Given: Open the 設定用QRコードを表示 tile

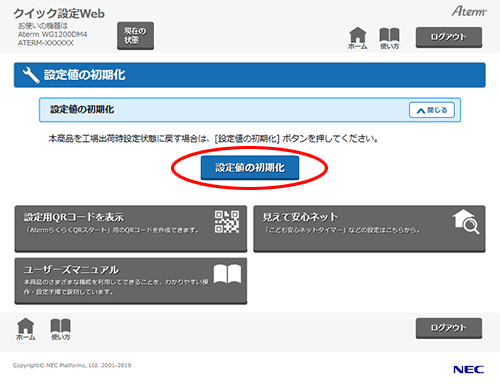Looking at the screenshot, I should (x=131, y=229).
